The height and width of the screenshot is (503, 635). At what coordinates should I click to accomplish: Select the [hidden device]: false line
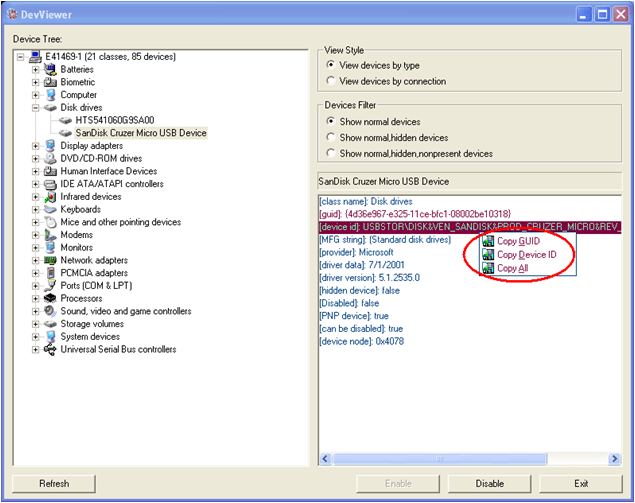(360, 290)
